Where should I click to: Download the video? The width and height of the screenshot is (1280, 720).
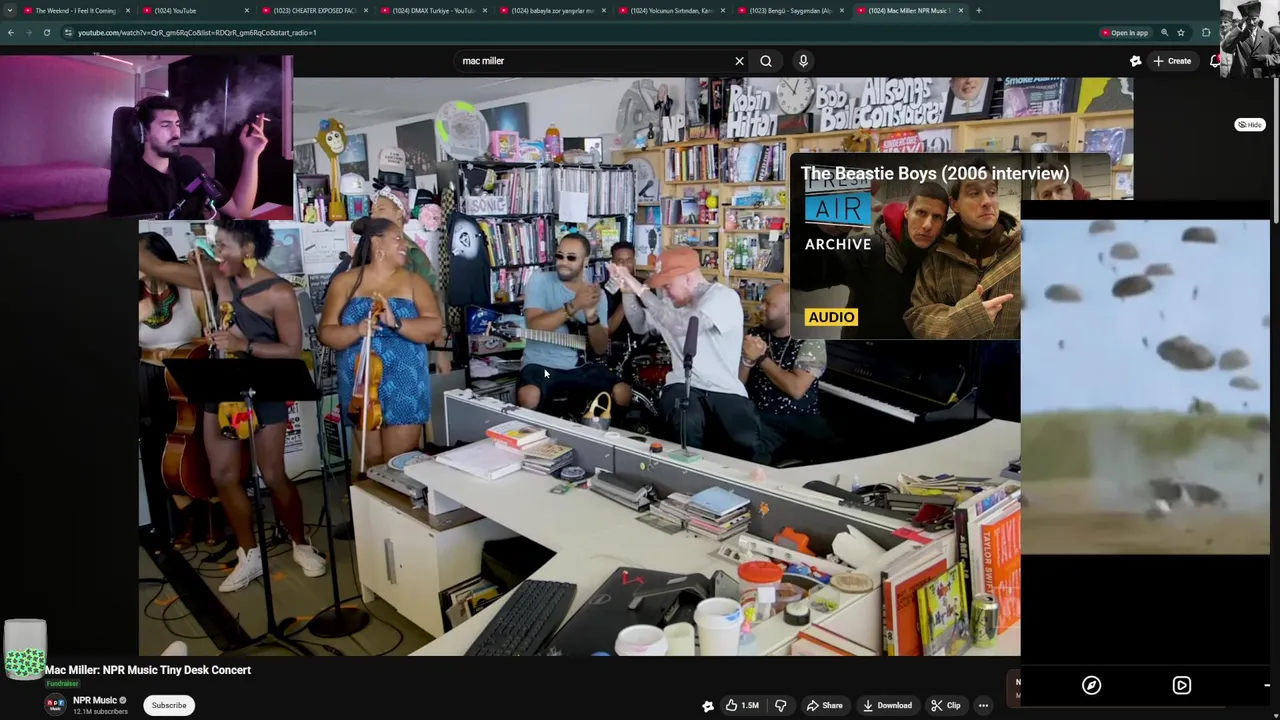[x=887, y=705]
